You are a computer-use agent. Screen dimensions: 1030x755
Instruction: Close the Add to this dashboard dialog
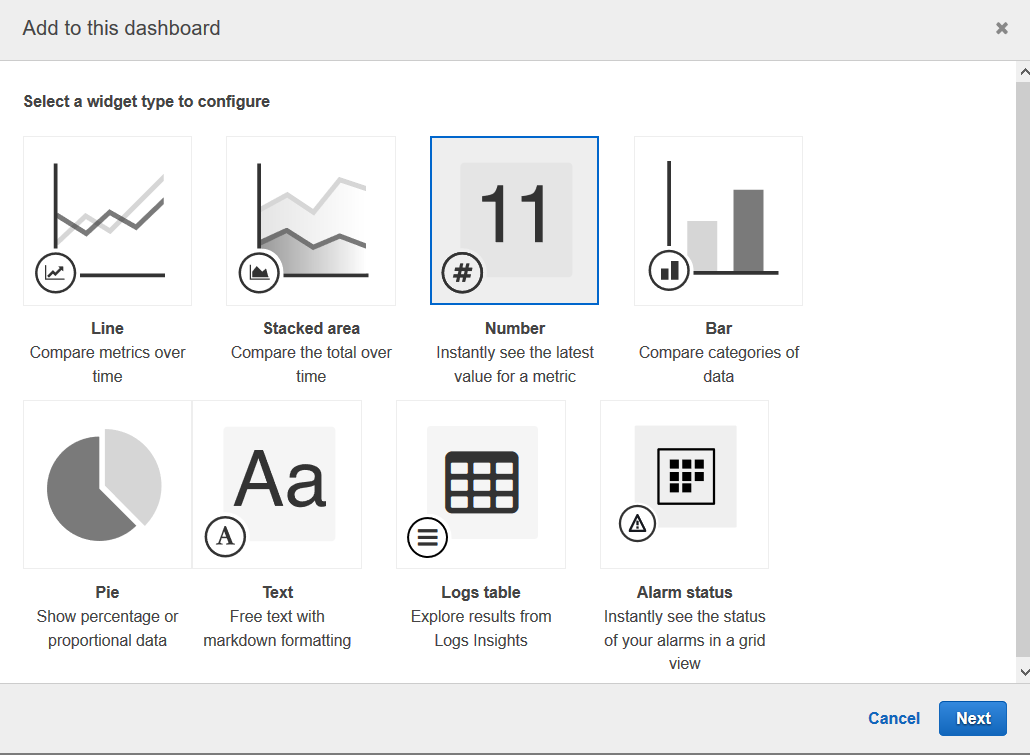(x=1001, y=29)
